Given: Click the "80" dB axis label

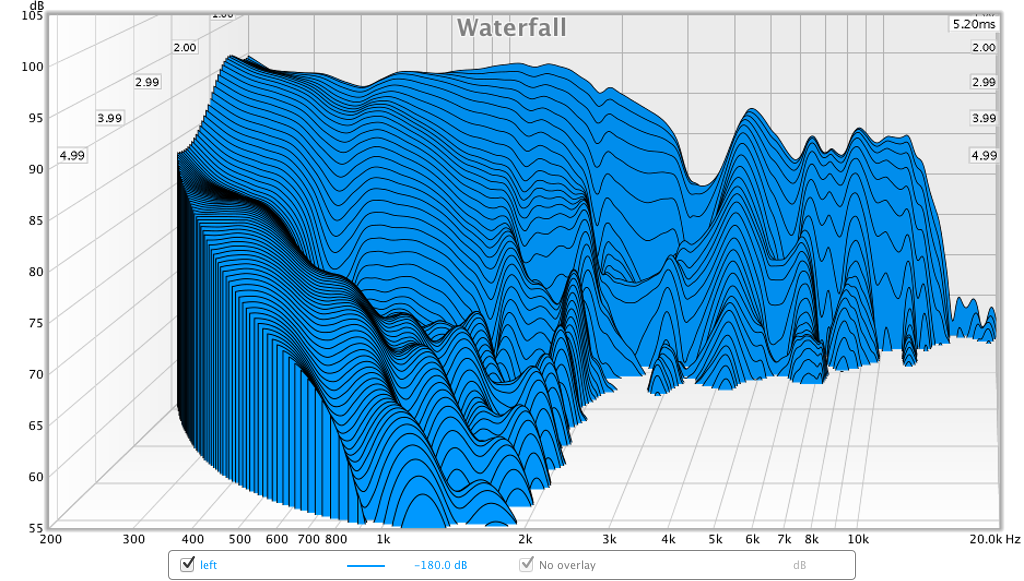Looking at the screenshot, I should (x=35, y=272).
